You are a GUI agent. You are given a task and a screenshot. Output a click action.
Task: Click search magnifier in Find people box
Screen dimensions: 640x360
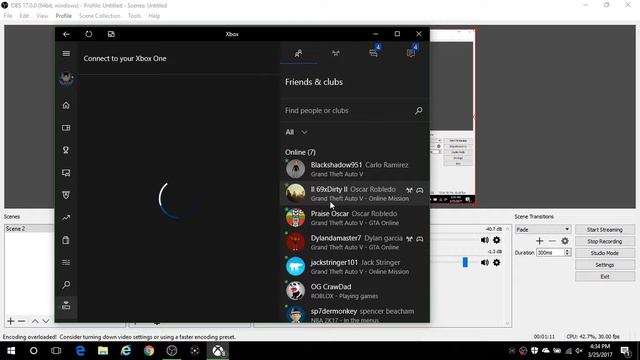pyautogui.click(x=418, y=111)
